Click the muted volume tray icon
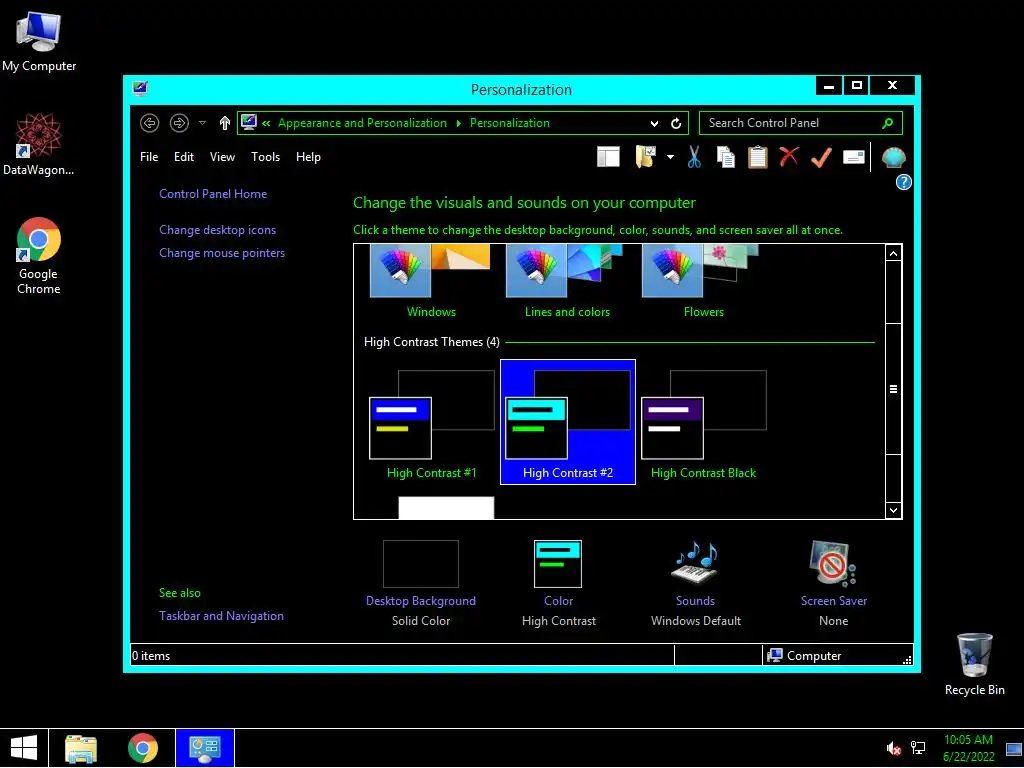This screenshot has height=768, width=1024. [x=893, y=748]
